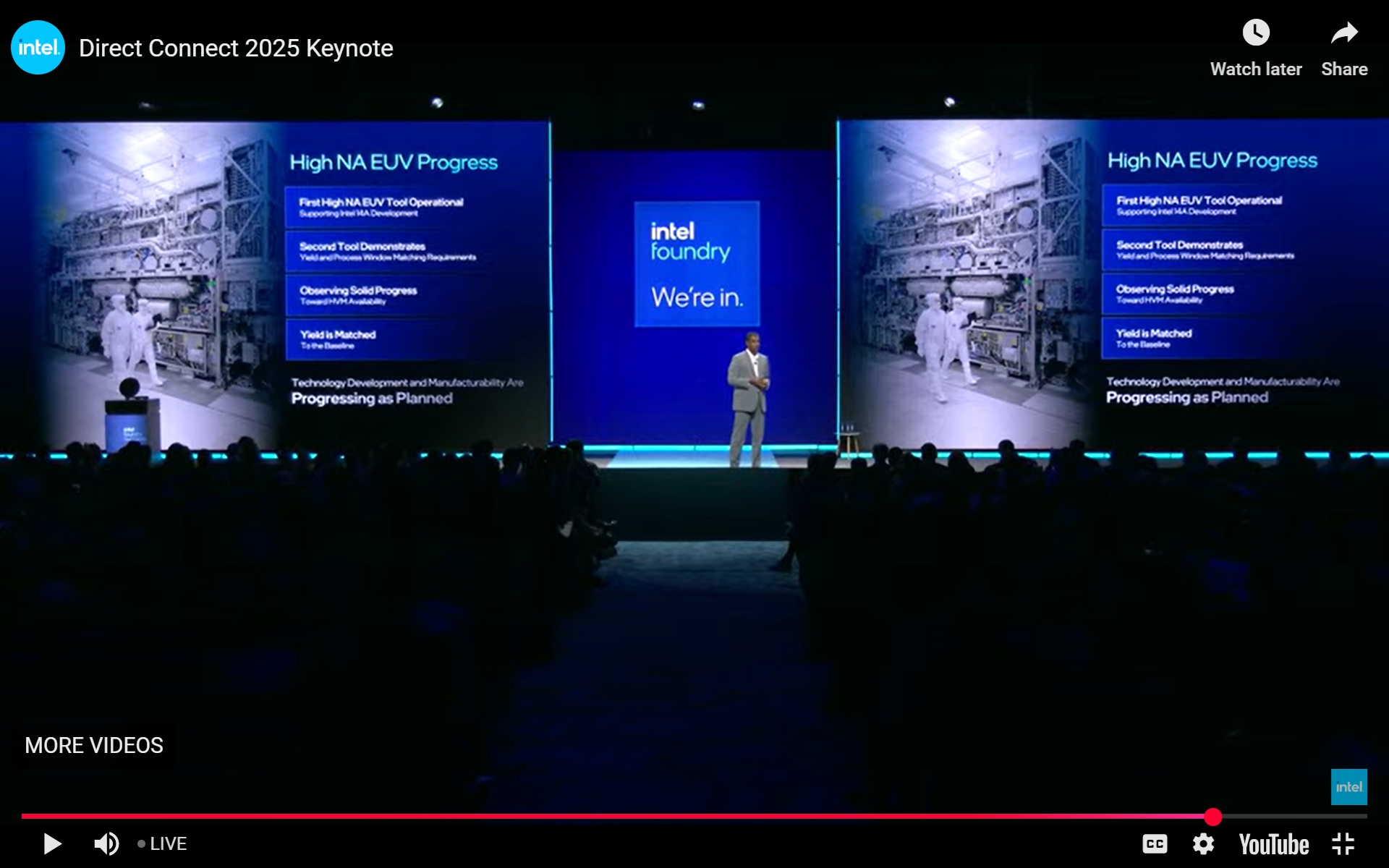The width and height of the screenshot is (1389, 868).
Task: Jump to LIVE broadcast position
Action: pos(162,843)
